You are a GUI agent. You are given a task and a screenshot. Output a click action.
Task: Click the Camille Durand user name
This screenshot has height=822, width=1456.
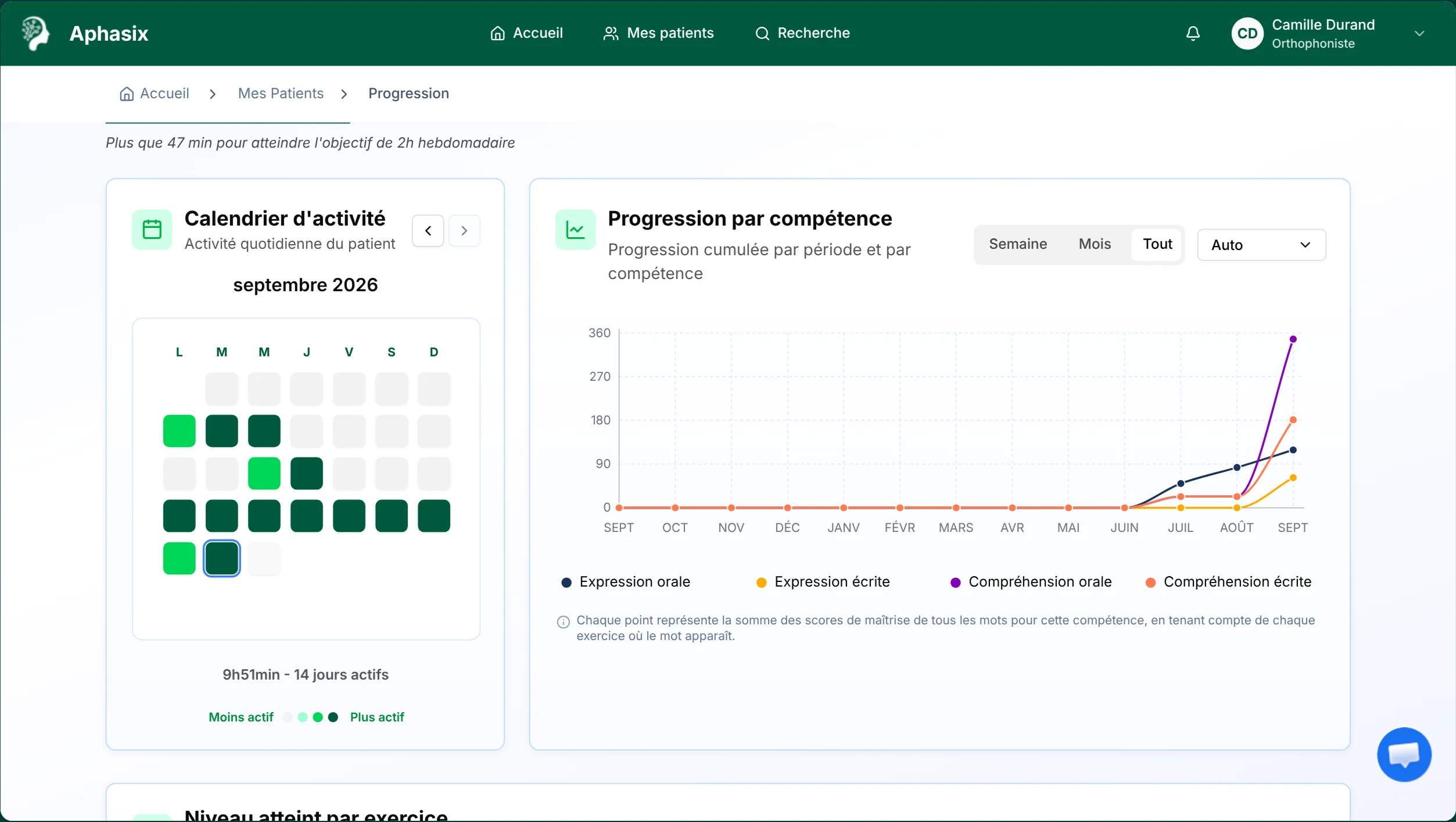pos(1323,24)
